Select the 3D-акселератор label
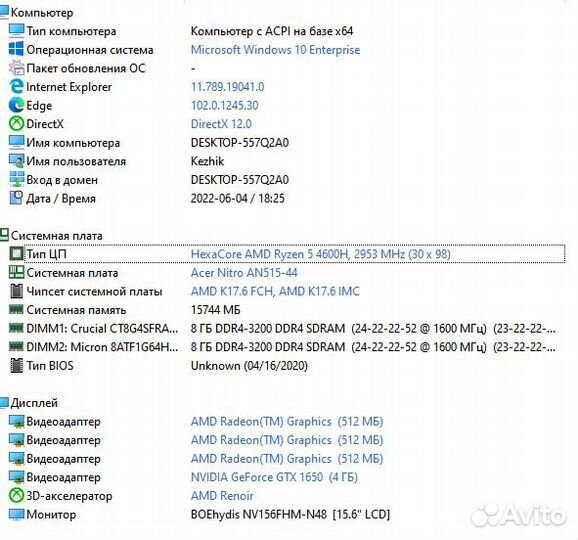This screenshot has height=540, width=578. click(x=69, y=496)
